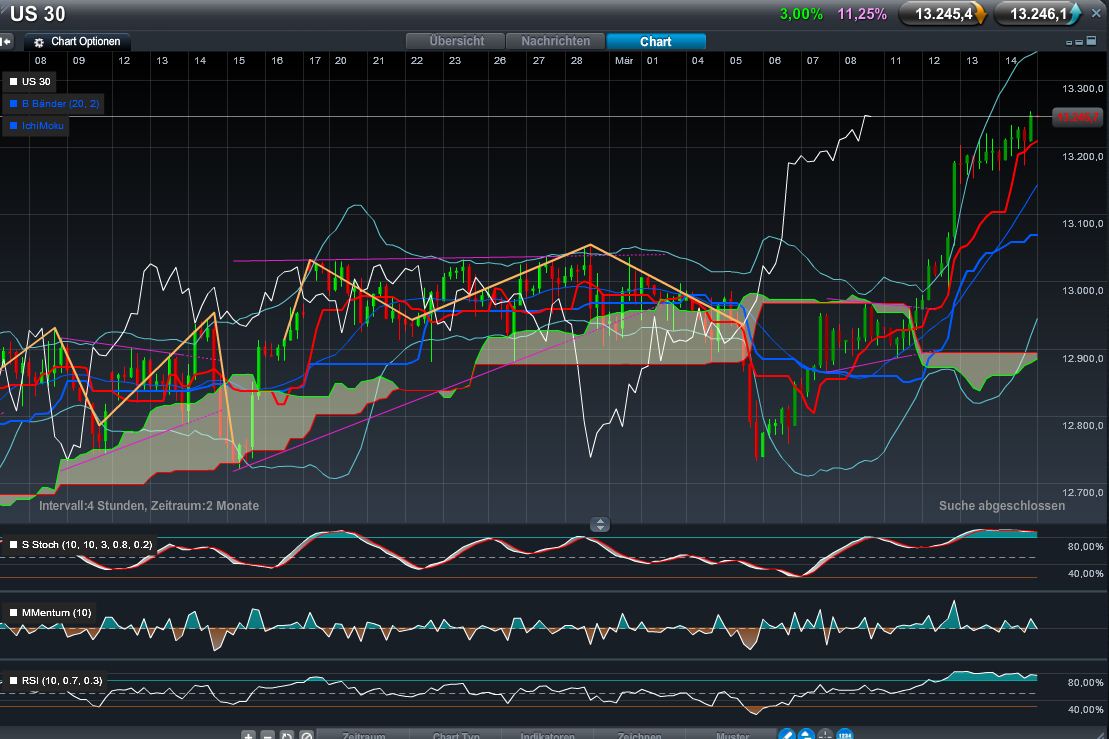Open the Indikatoren dropdown
The image size is (1109, 739).
(x=547, y=734)
